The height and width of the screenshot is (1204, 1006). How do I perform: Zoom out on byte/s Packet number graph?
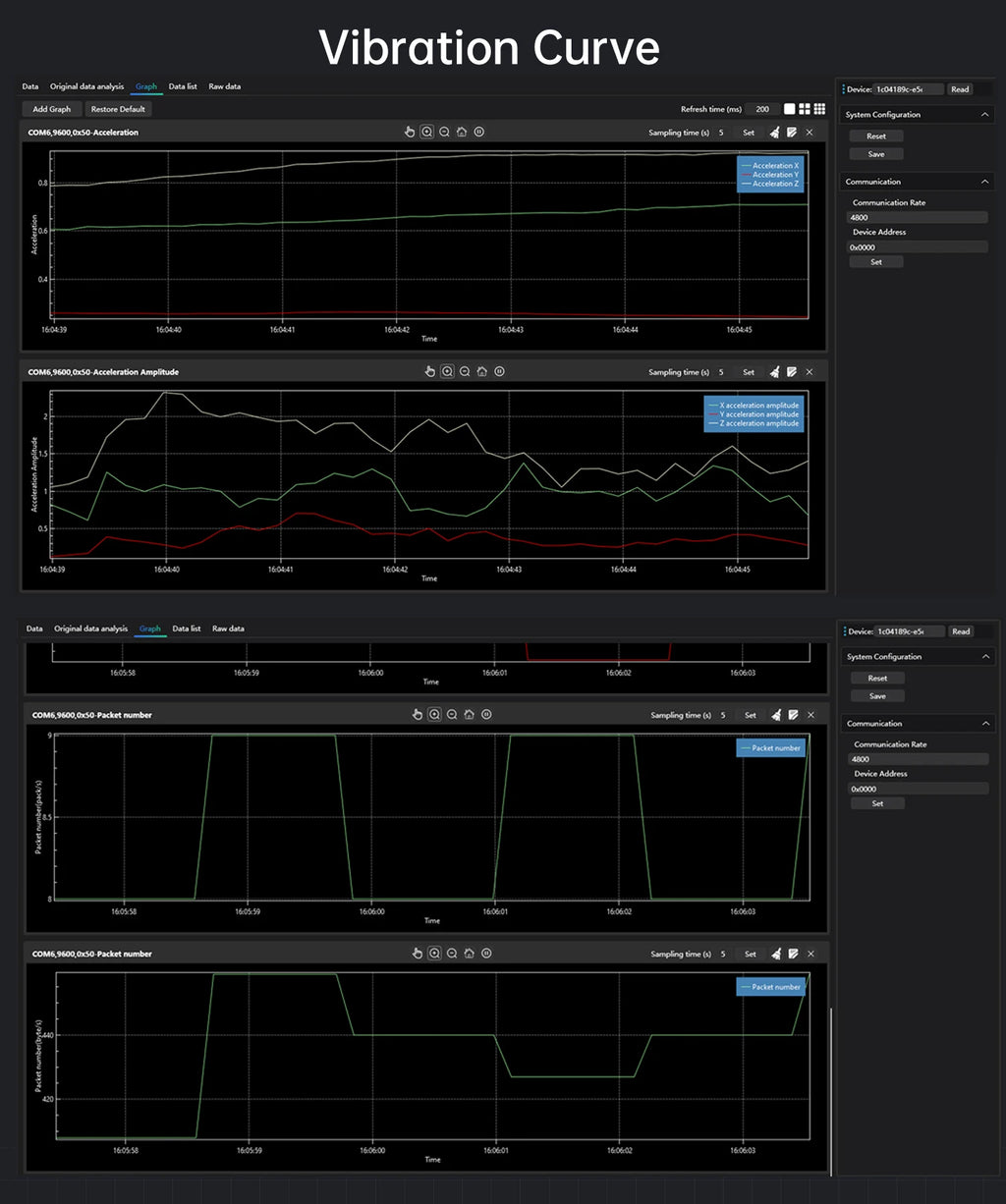click(452, 953)
